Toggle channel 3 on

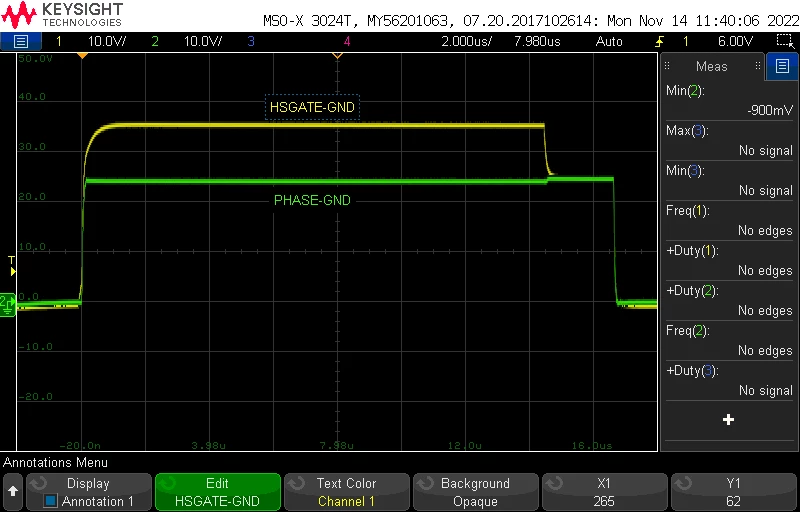251,41
